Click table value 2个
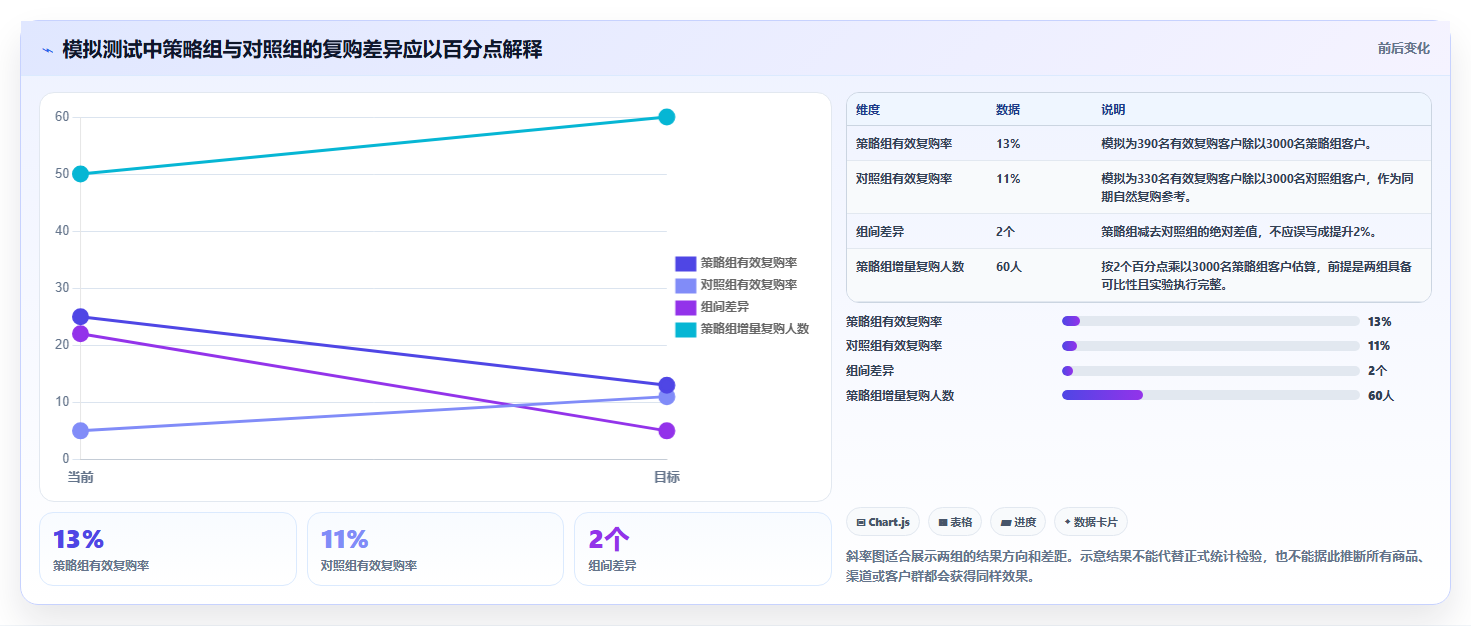The height and width of the screenshot is (626, 1471). click(1006, 231)
